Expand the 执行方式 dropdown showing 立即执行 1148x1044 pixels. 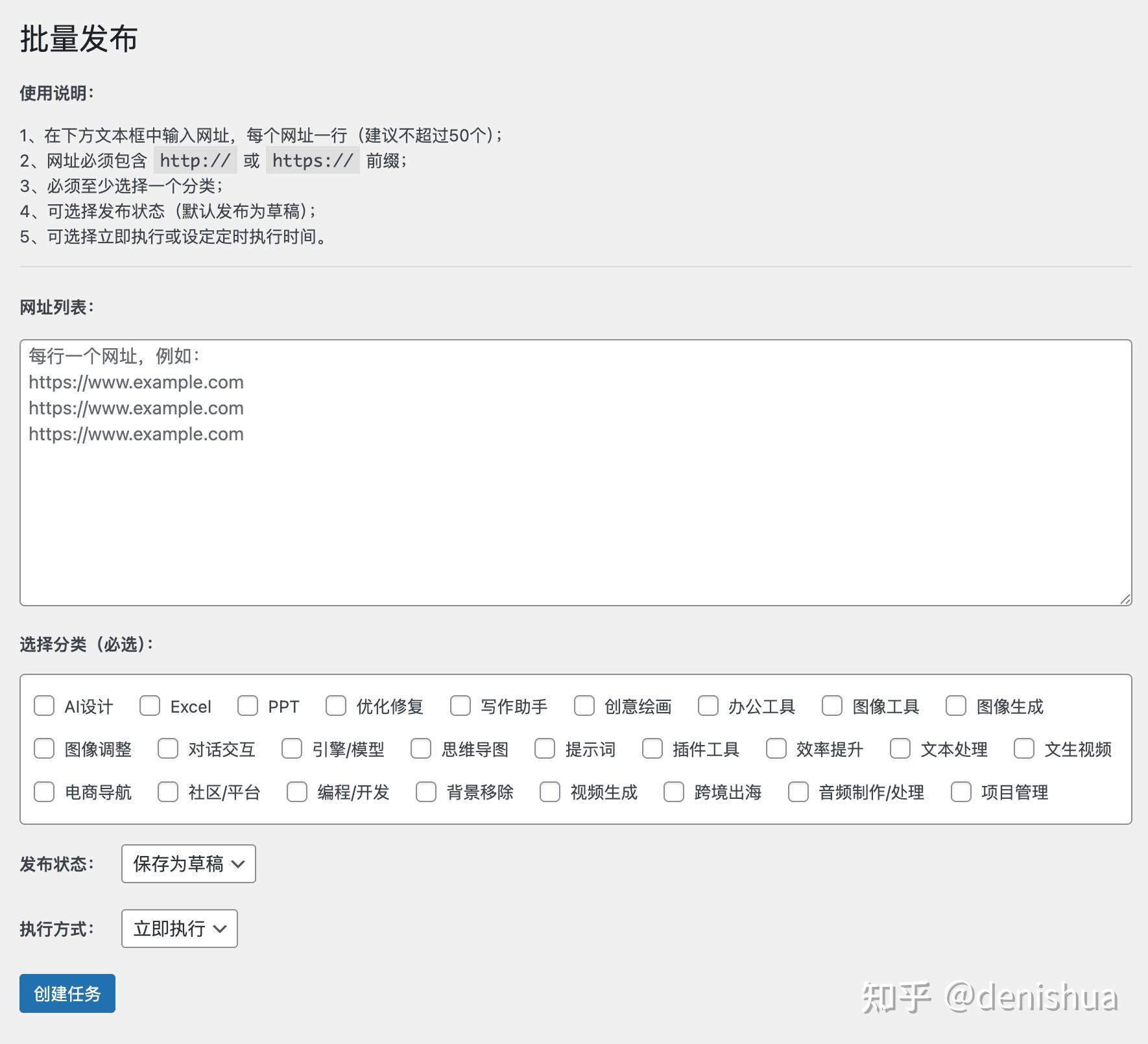coord(180,929)
